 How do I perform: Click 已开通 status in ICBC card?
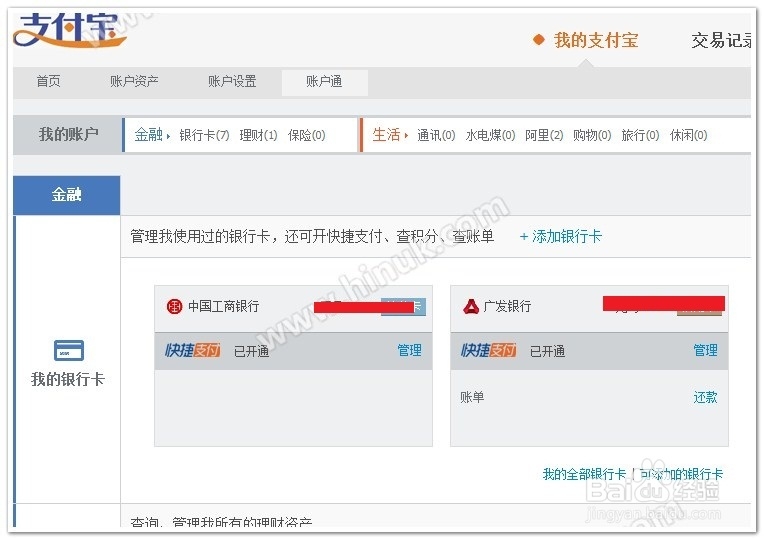[x=251, y=351]
